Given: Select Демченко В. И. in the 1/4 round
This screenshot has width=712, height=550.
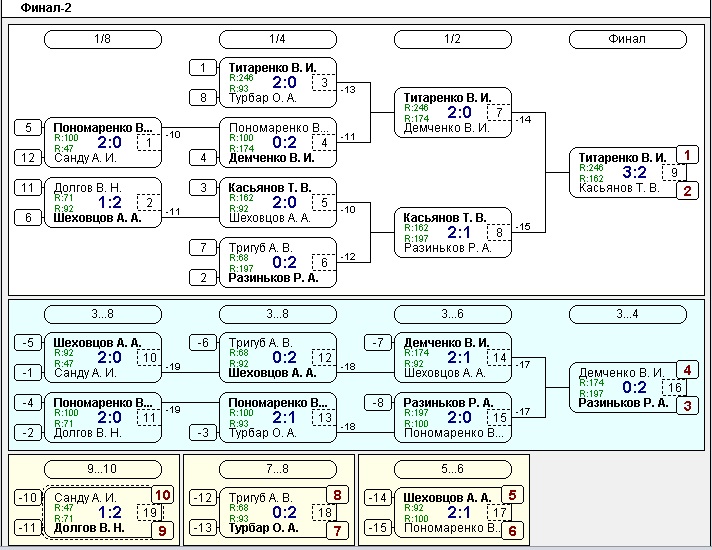Looking at the screenshot, I should 271,159.
